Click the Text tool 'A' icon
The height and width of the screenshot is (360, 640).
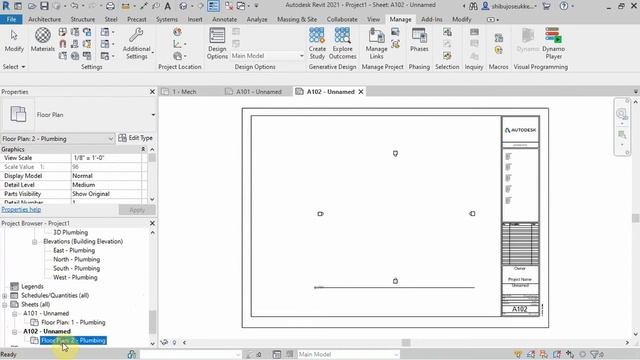(168, 6)
